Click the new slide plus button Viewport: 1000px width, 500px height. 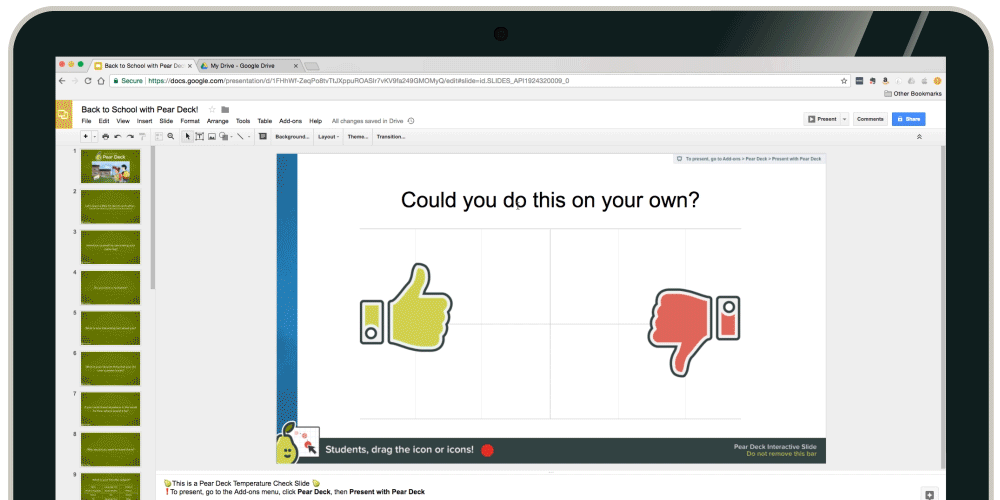click(85, 136)
